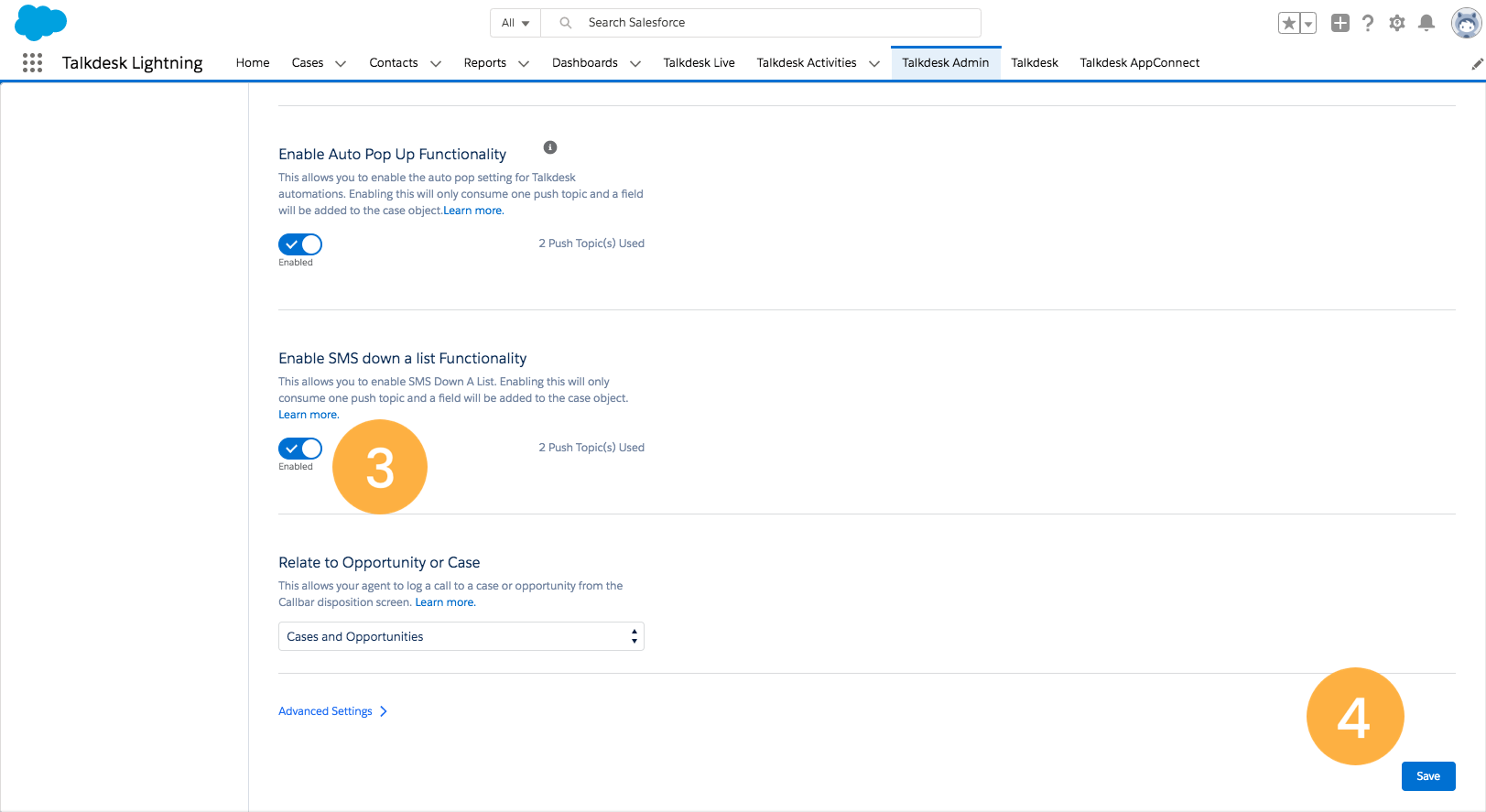The height and width of the screenshot is (812, 1486).
Task: Expand the Talkdesk Activities menu chevron
Action: [x=874, y=63]
